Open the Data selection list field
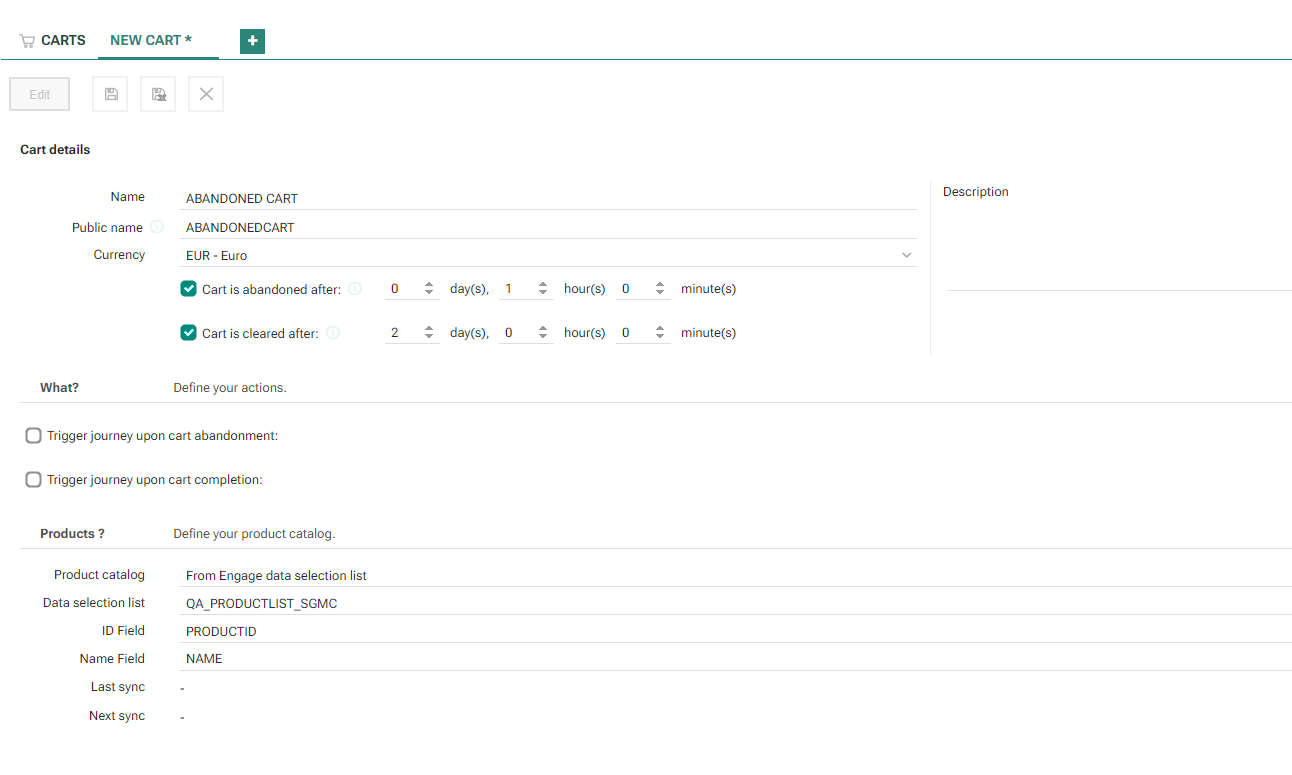 coord(735,604)
